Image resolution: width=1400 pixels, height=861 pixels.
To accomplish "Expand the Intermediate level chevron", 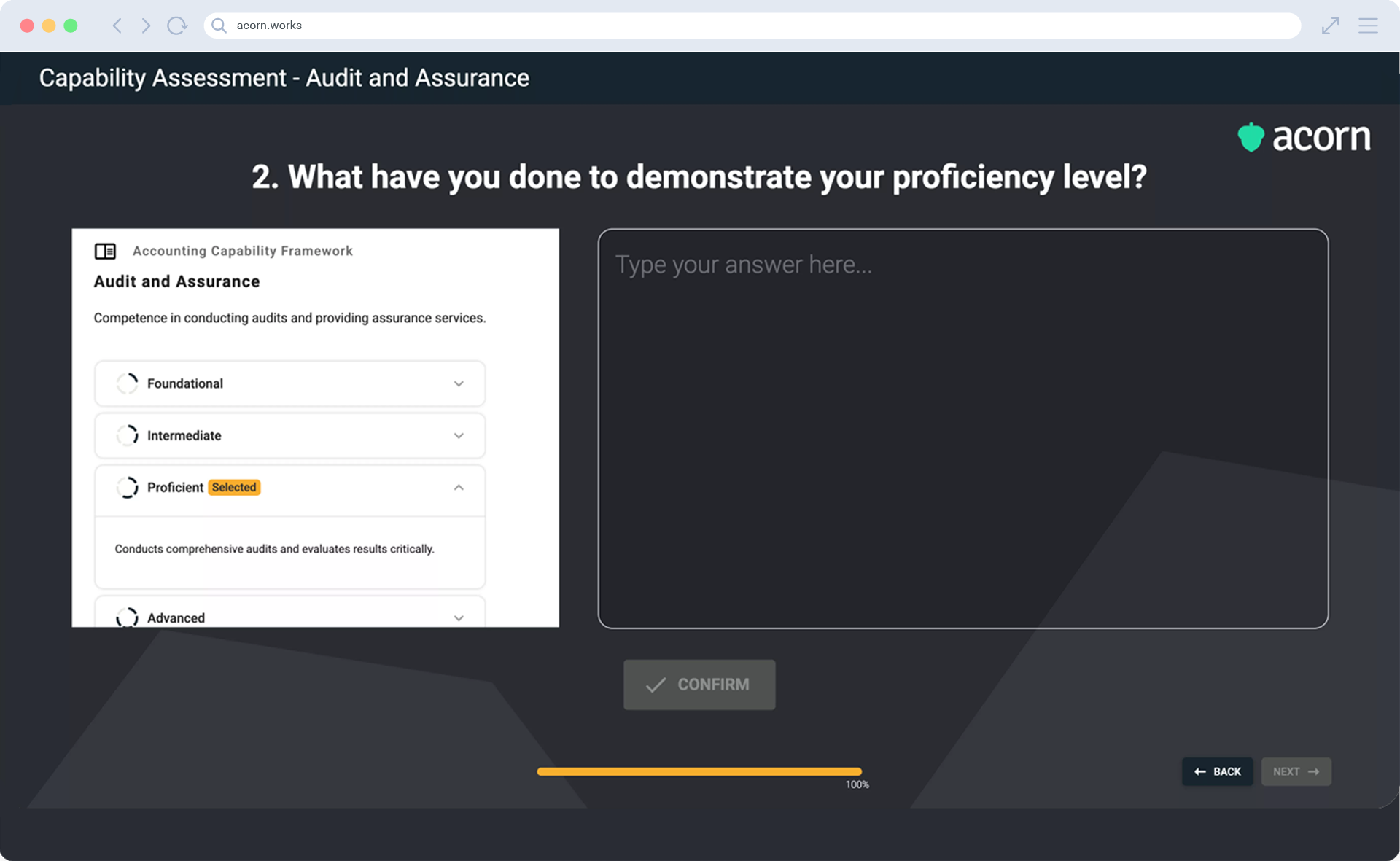I will (459, 435).
